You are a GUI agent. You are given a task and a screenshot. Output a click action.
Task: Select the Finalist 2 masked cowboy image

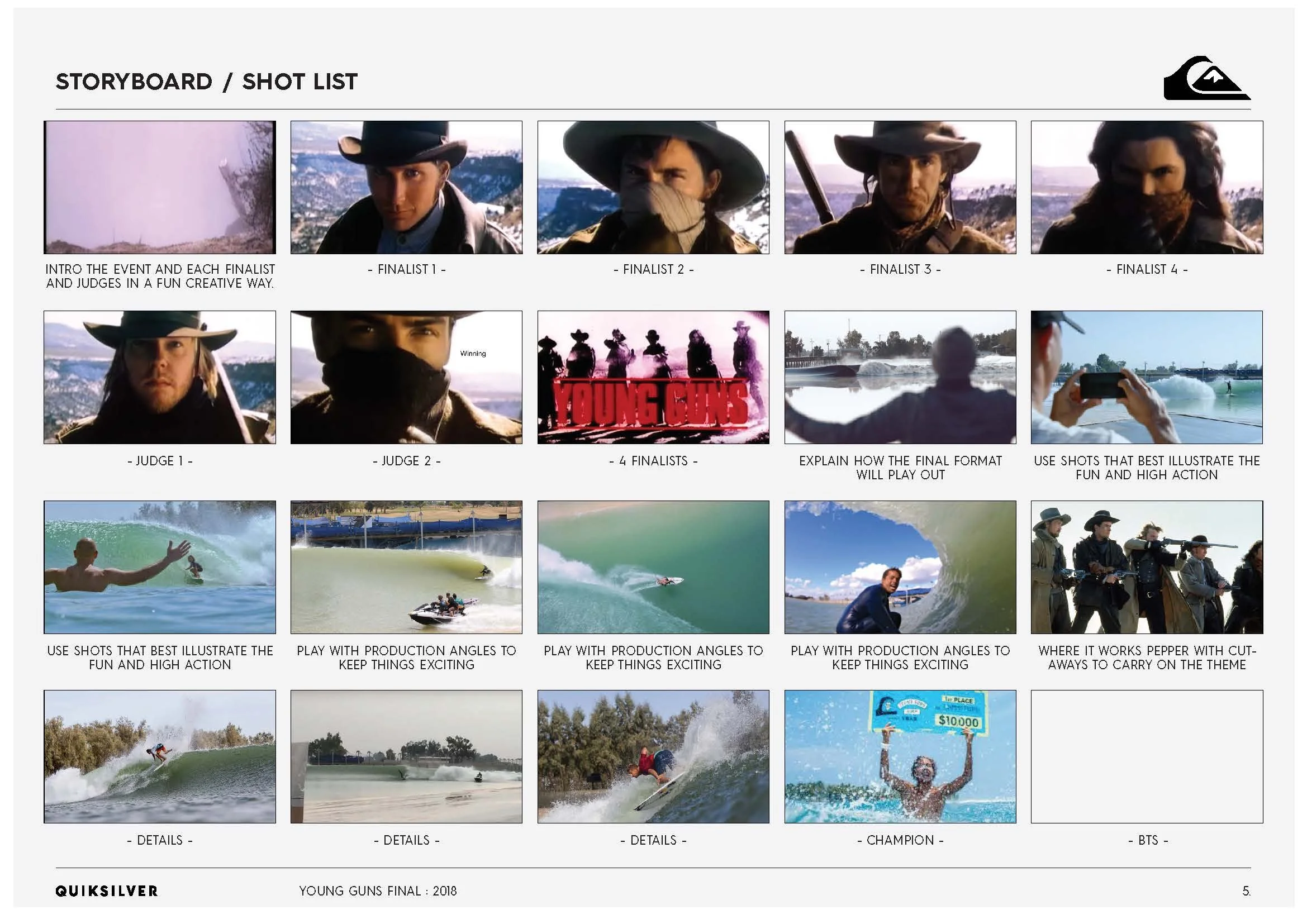pos(654,187)
